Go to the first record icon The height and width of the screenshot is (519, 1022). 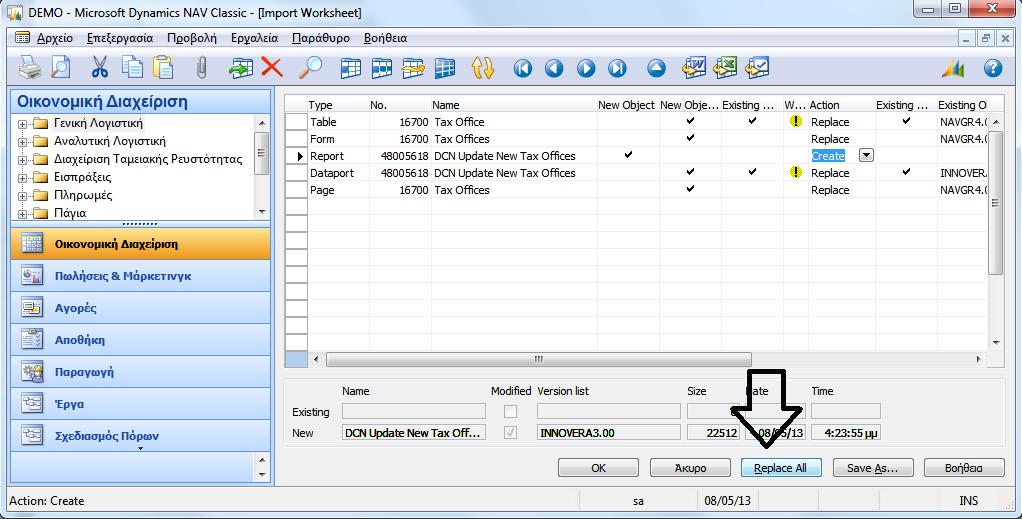[523, 68]
